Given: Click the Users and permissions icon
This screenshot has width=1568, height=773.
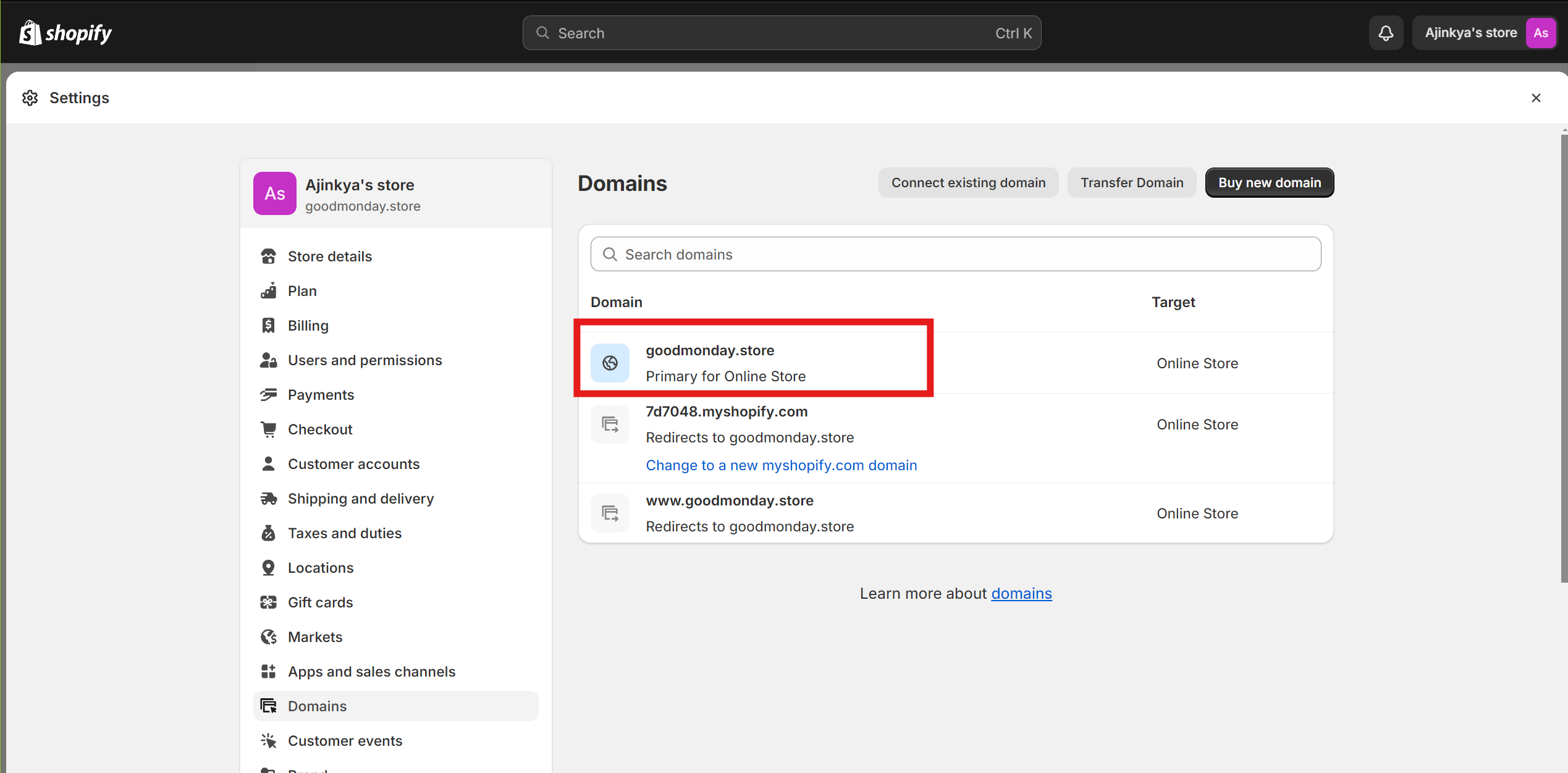Looking at the screenshot, I should (268, 360).
